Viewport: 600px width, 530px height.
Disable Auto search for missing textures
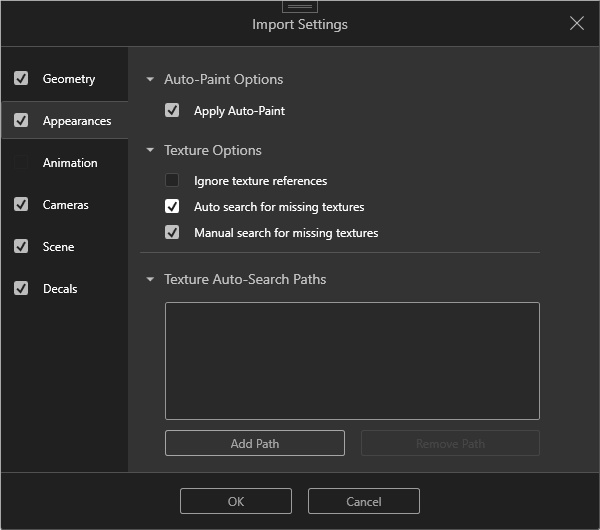click(x=172, y=207)
